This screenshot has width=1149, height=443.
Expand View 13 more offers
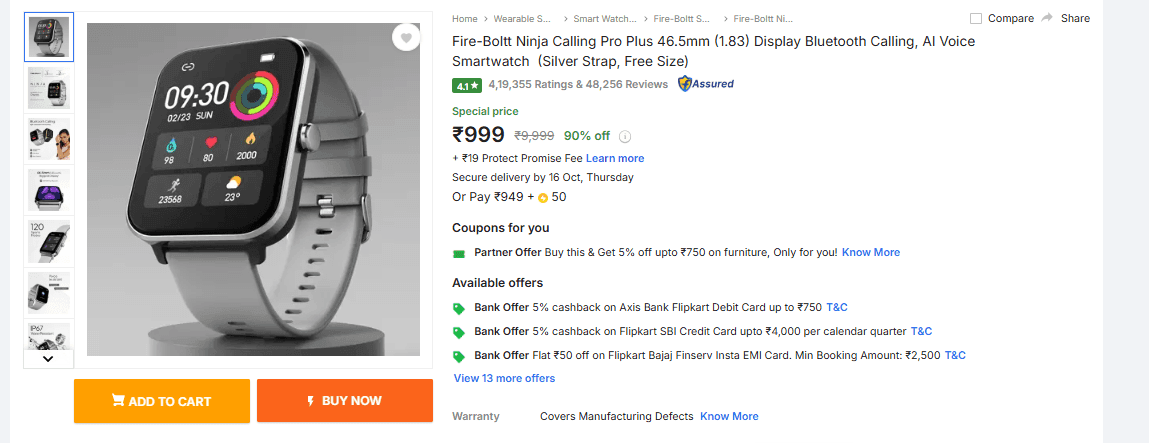tap(504, 378)
